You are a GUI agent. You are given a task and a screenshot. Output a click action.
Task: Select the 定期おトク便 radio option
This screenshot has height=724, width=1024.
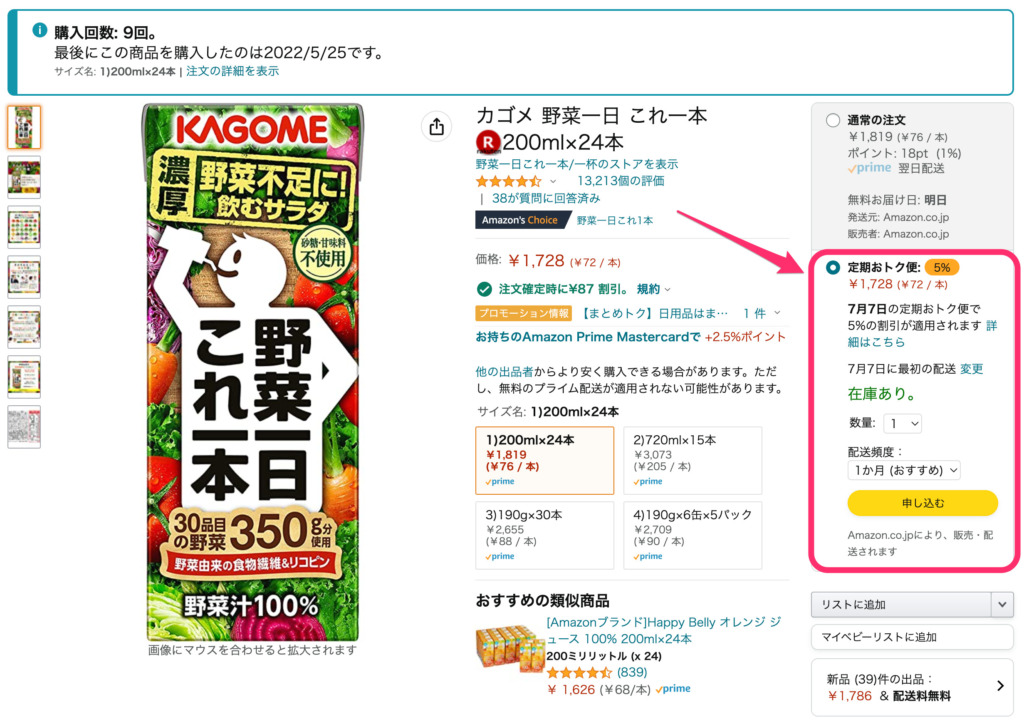click(x=833, y=268)
